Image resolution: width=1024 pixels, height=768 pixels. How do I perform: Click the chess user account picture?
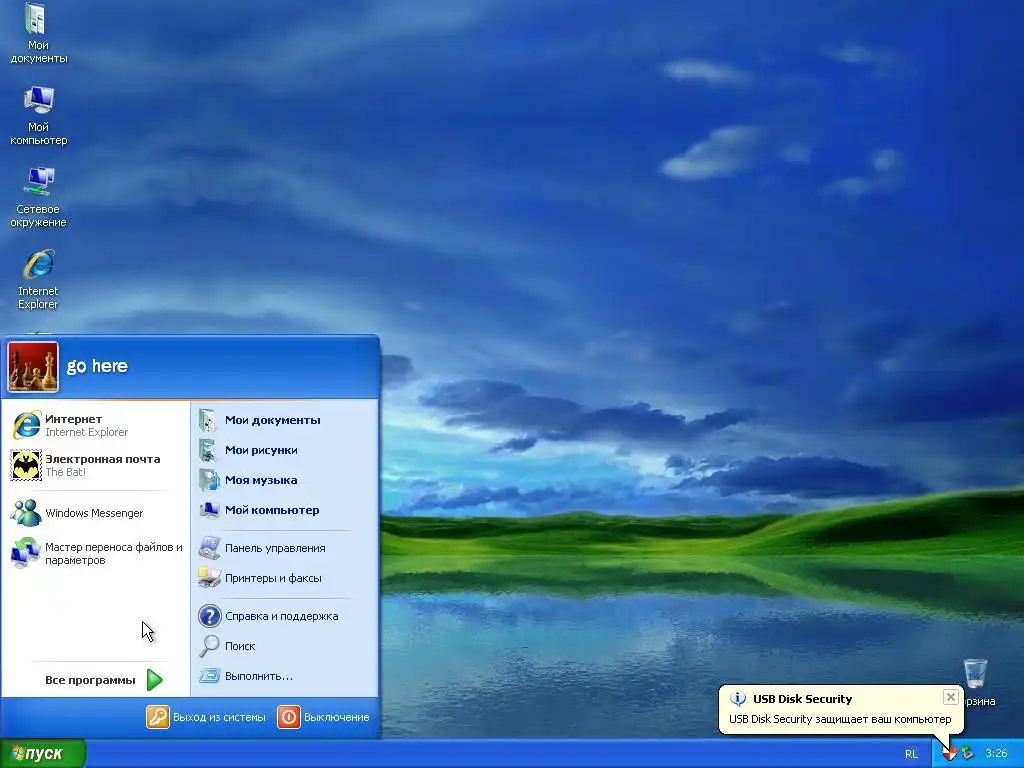pos(33,367)
